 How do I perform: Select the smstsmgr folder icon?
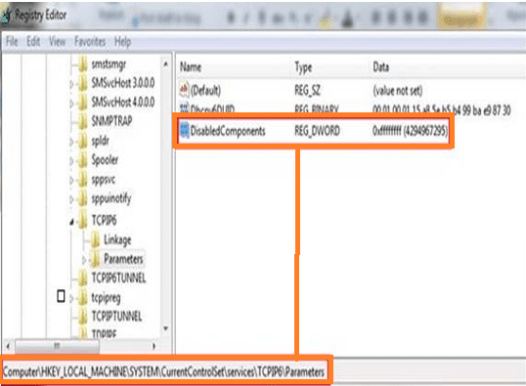[83, 64]
